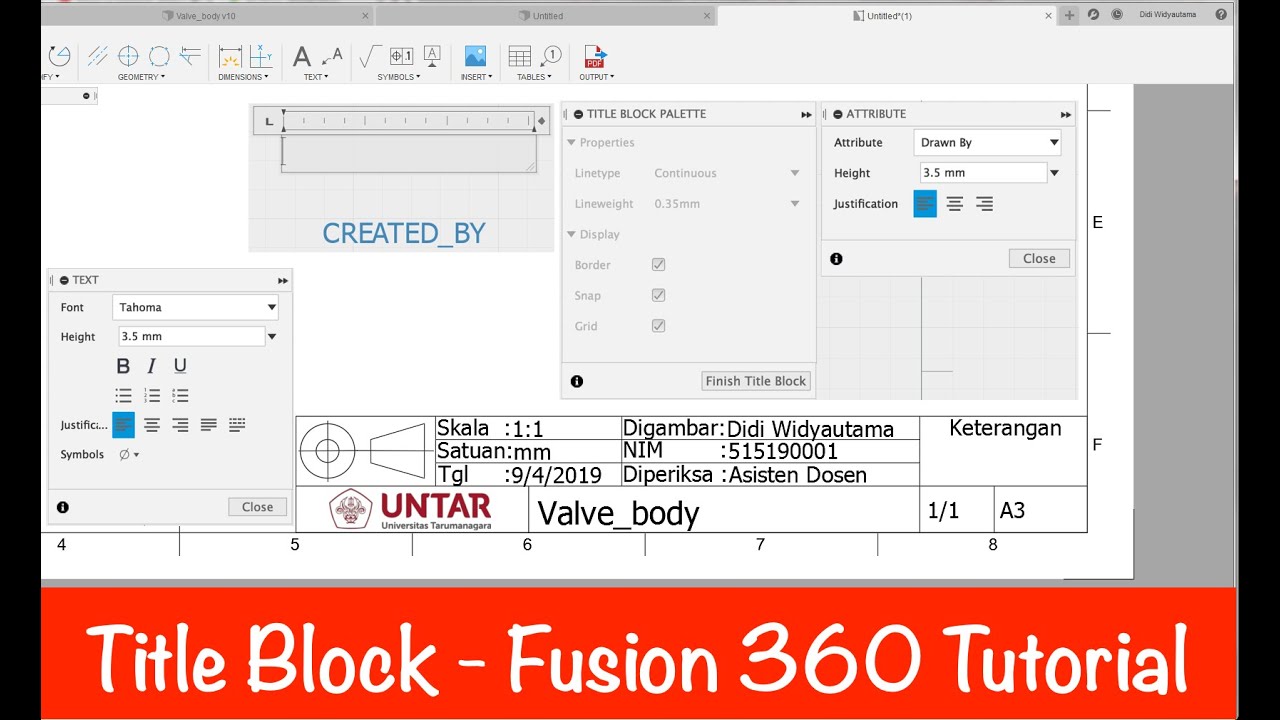Toggle underline in the Text panel
Image resolution: width=1280 pixels, height=720 pixels.
click(x=180, y=366)
